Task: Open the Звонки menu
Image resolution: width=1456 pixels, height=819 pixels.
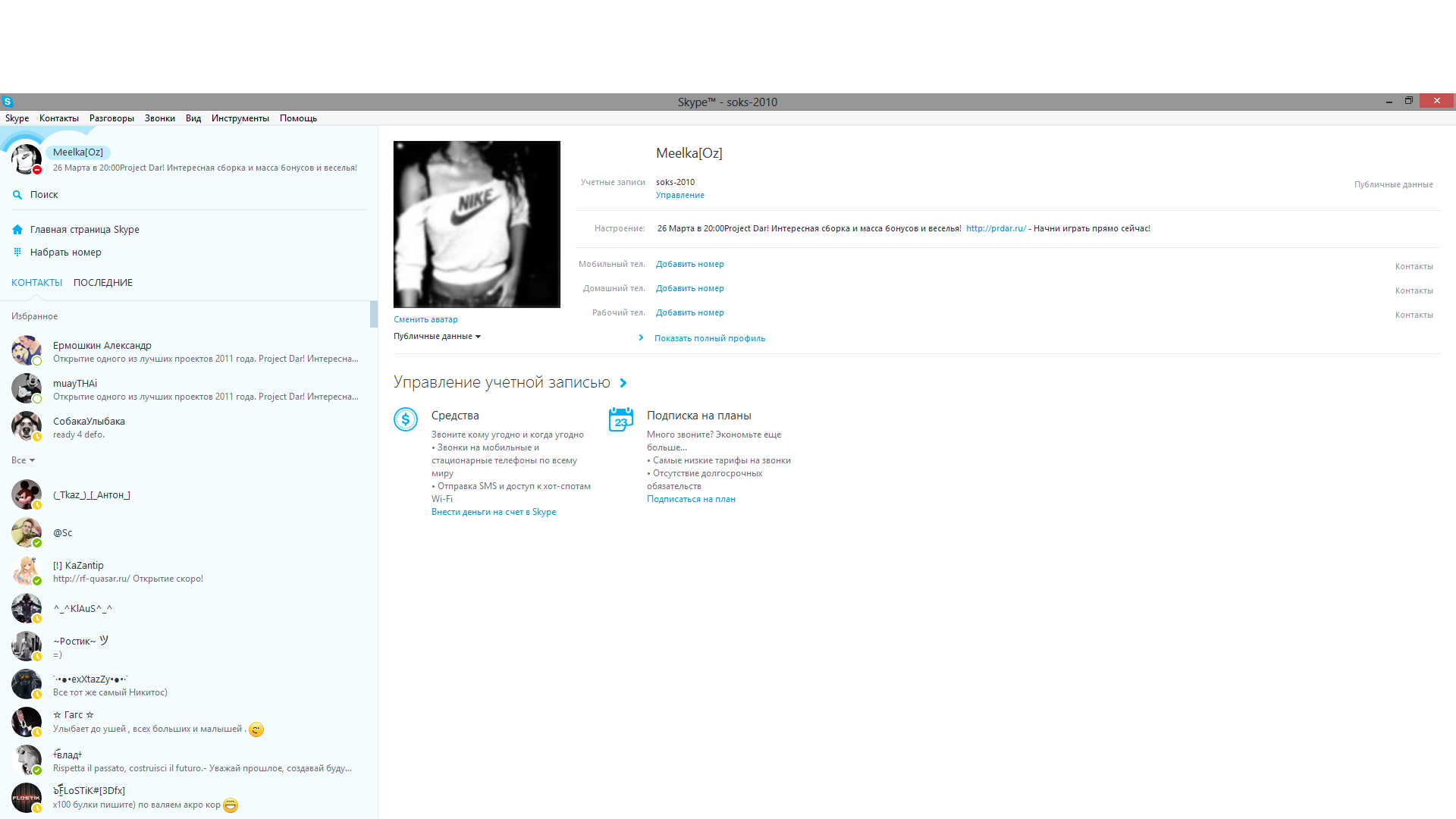Action: [160, 118]
